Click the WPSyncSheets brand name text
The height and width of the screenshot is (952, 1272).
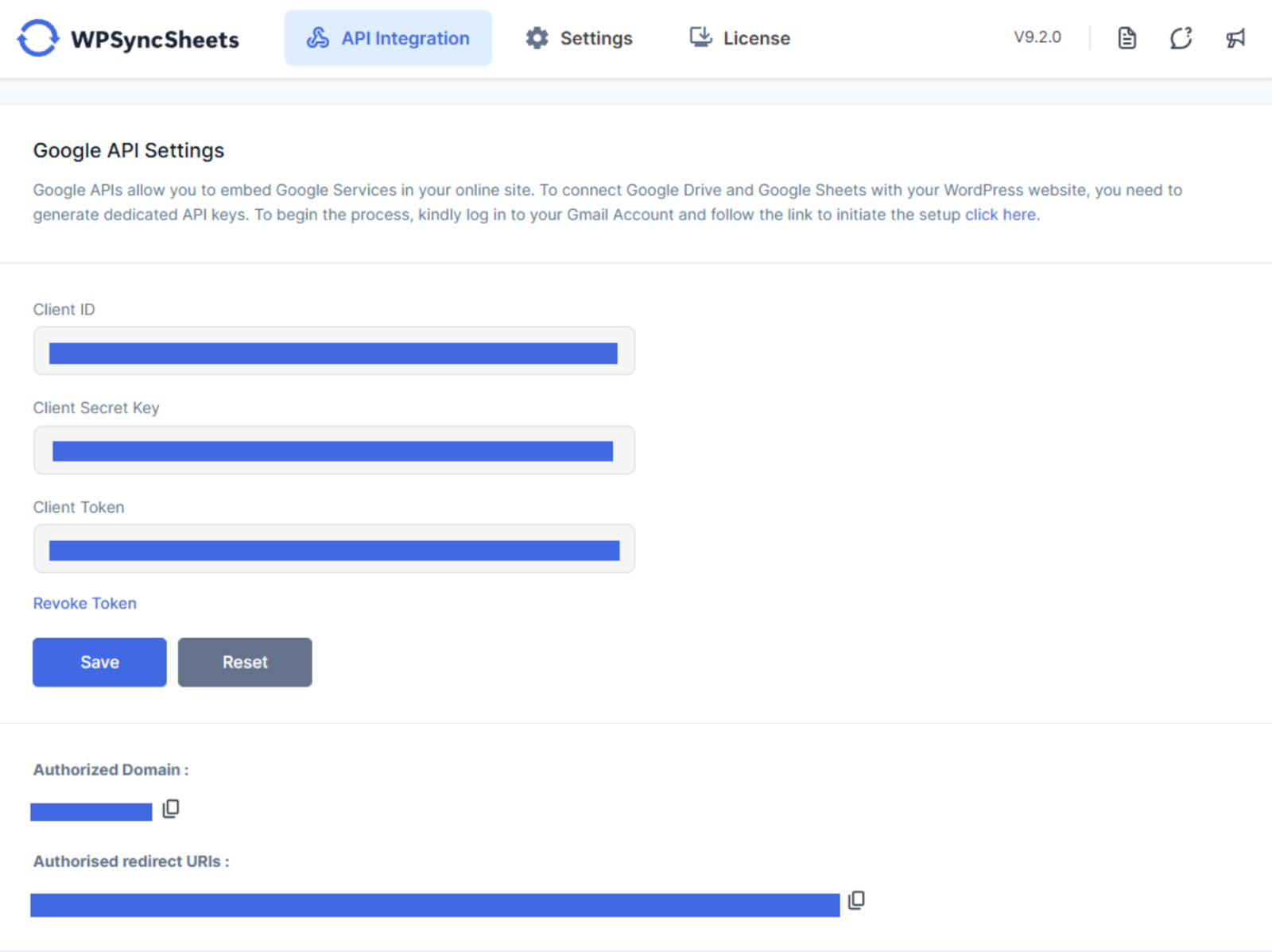click(155, 40)
